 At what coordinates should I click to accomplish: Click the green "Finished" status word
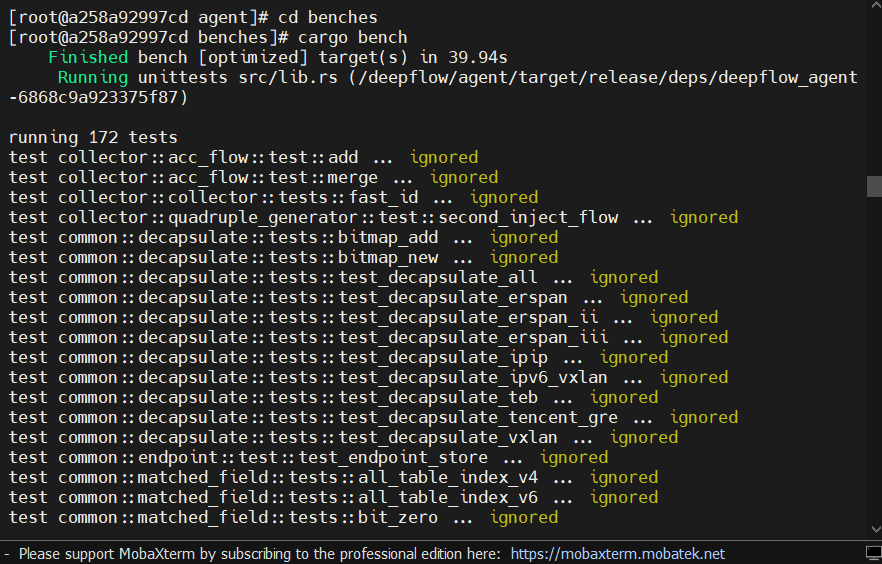[88, 57]
